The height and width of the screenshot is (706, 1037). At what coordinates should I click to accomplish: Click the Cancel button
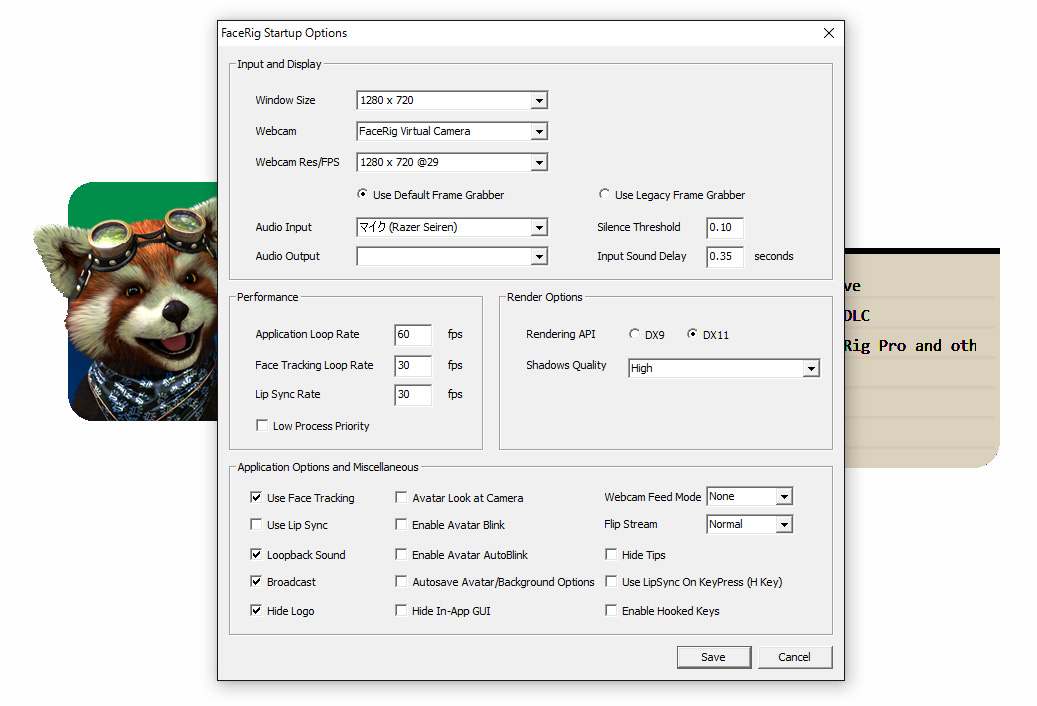pyautogui.click(x=794, y=657)
